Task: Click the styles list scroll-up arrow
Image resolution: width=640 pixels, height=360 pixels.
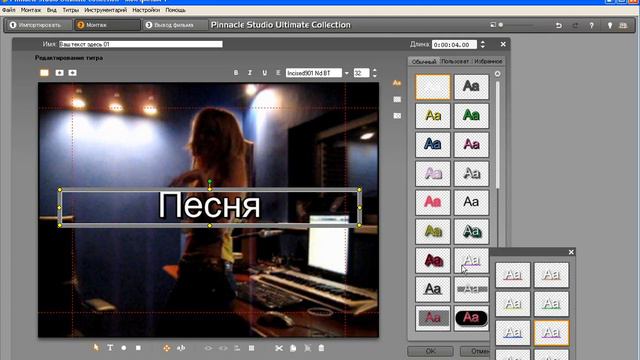Action: click(498, 74)
